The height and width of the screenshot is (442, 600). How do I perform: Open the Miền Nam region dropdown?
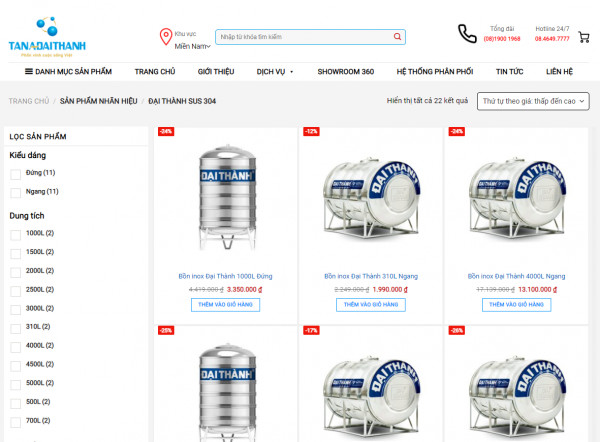point(192,46)
